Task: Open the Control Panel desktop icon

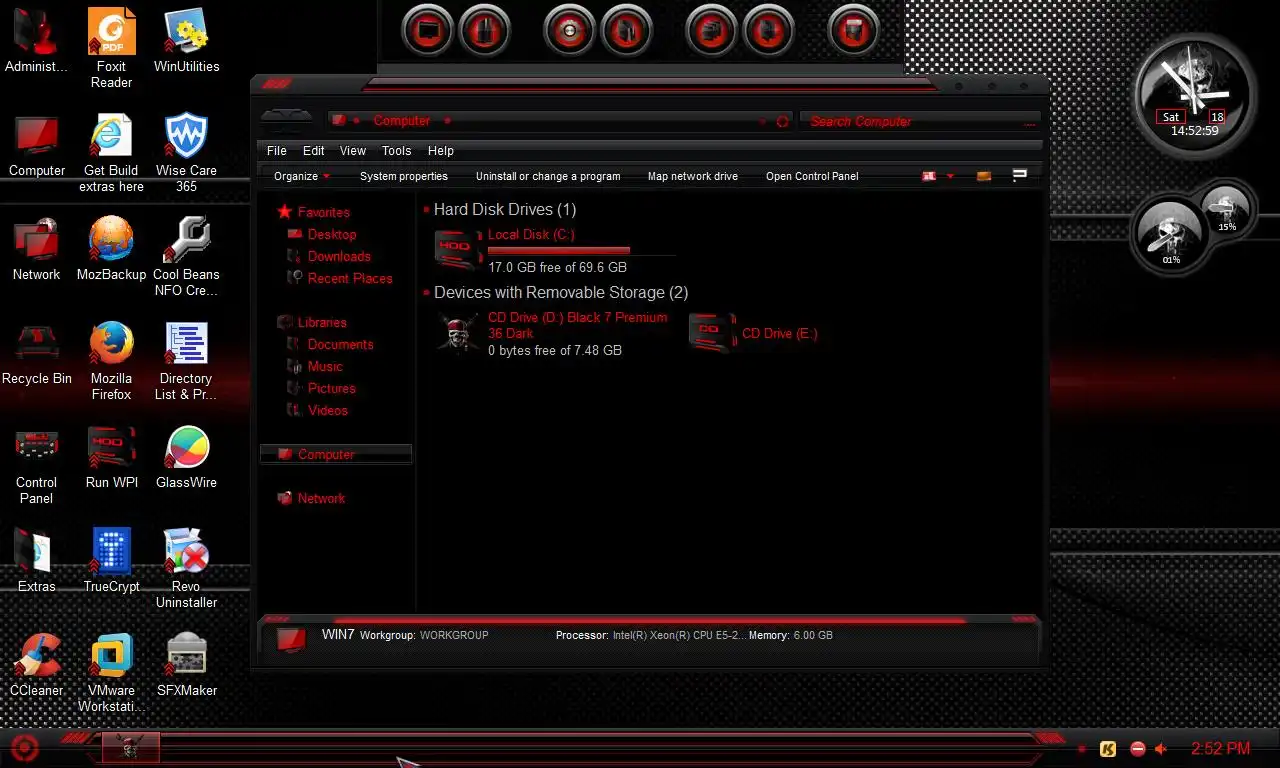Action: click(37, 465)
